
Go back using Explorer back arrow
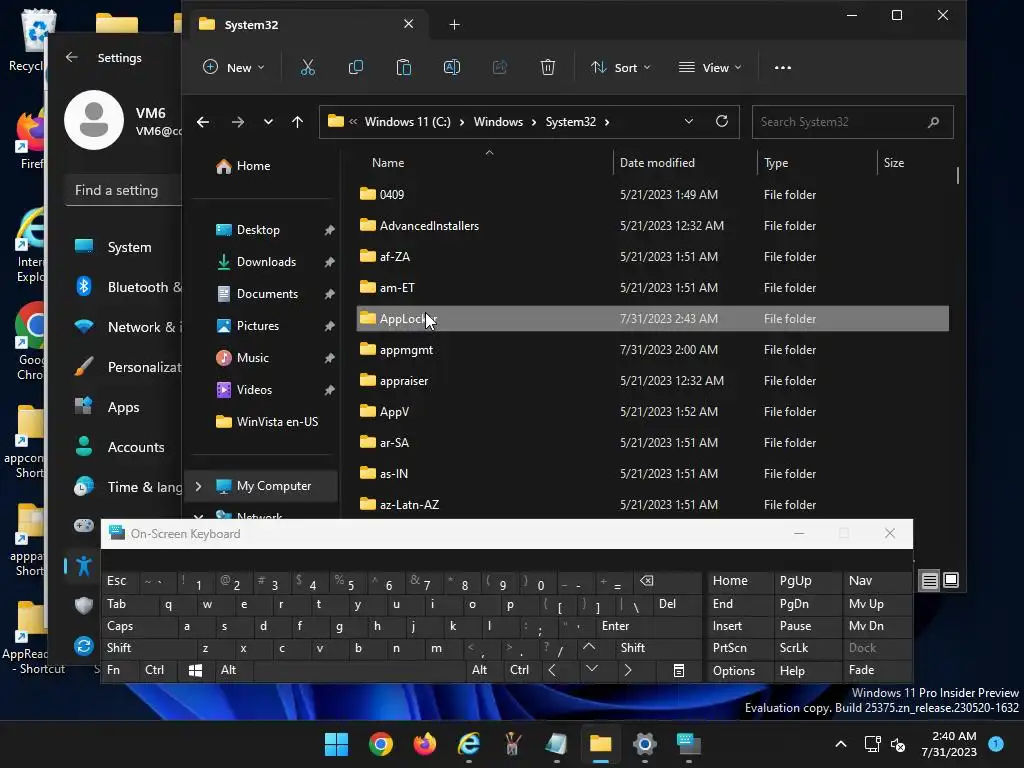click(x=203, y=122)
